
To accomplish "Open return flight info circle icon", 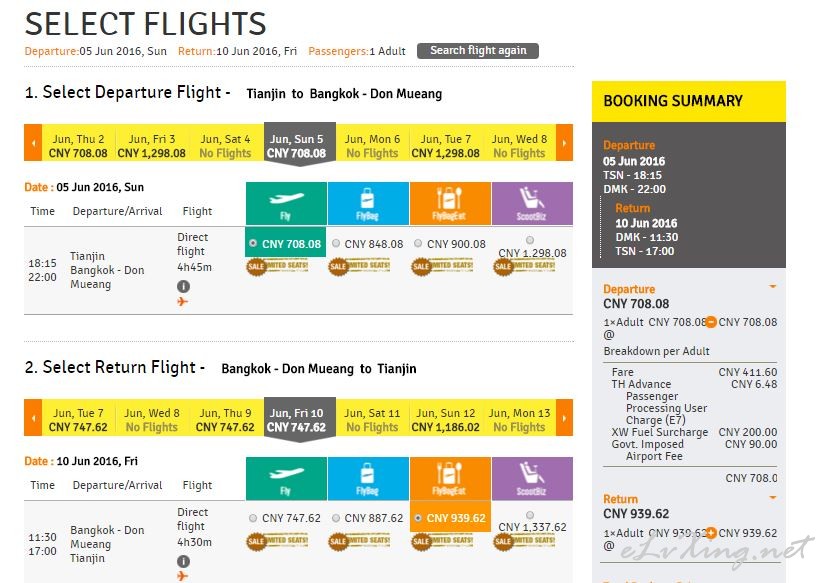I will tap(183, 561).
